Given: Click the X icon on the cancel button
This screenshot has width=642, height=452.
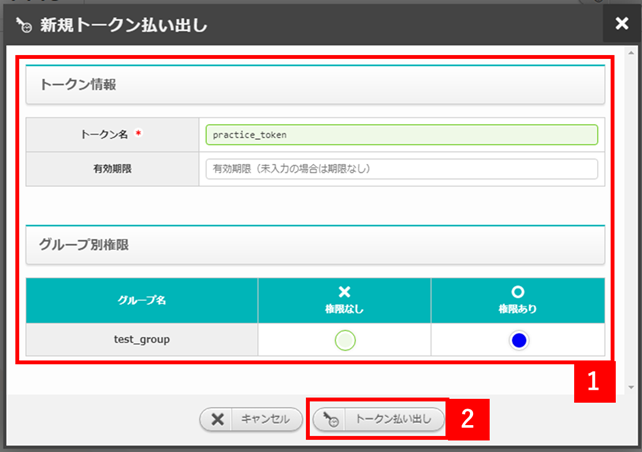Looking at the screenshot, I should [x=217, y=419].
